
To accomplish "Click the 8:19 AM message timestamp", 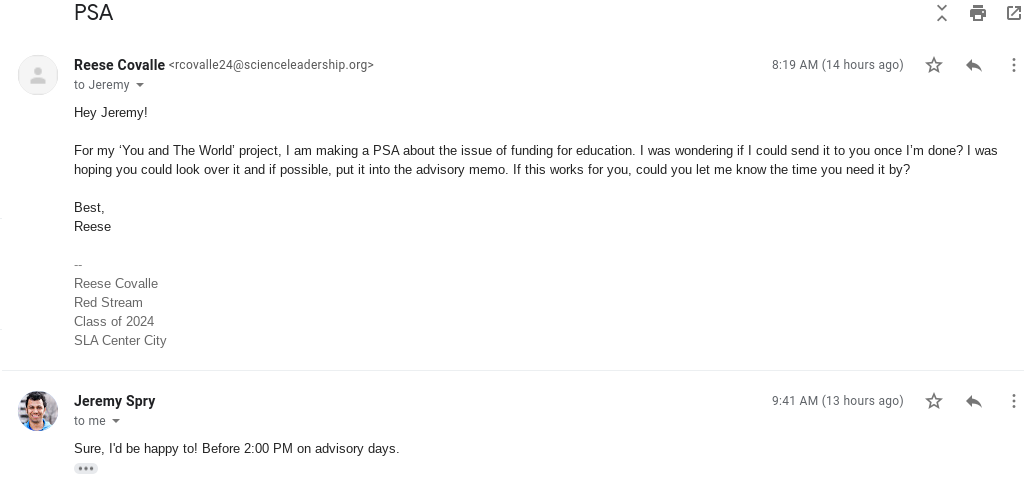I will click(x=837, y=65).
